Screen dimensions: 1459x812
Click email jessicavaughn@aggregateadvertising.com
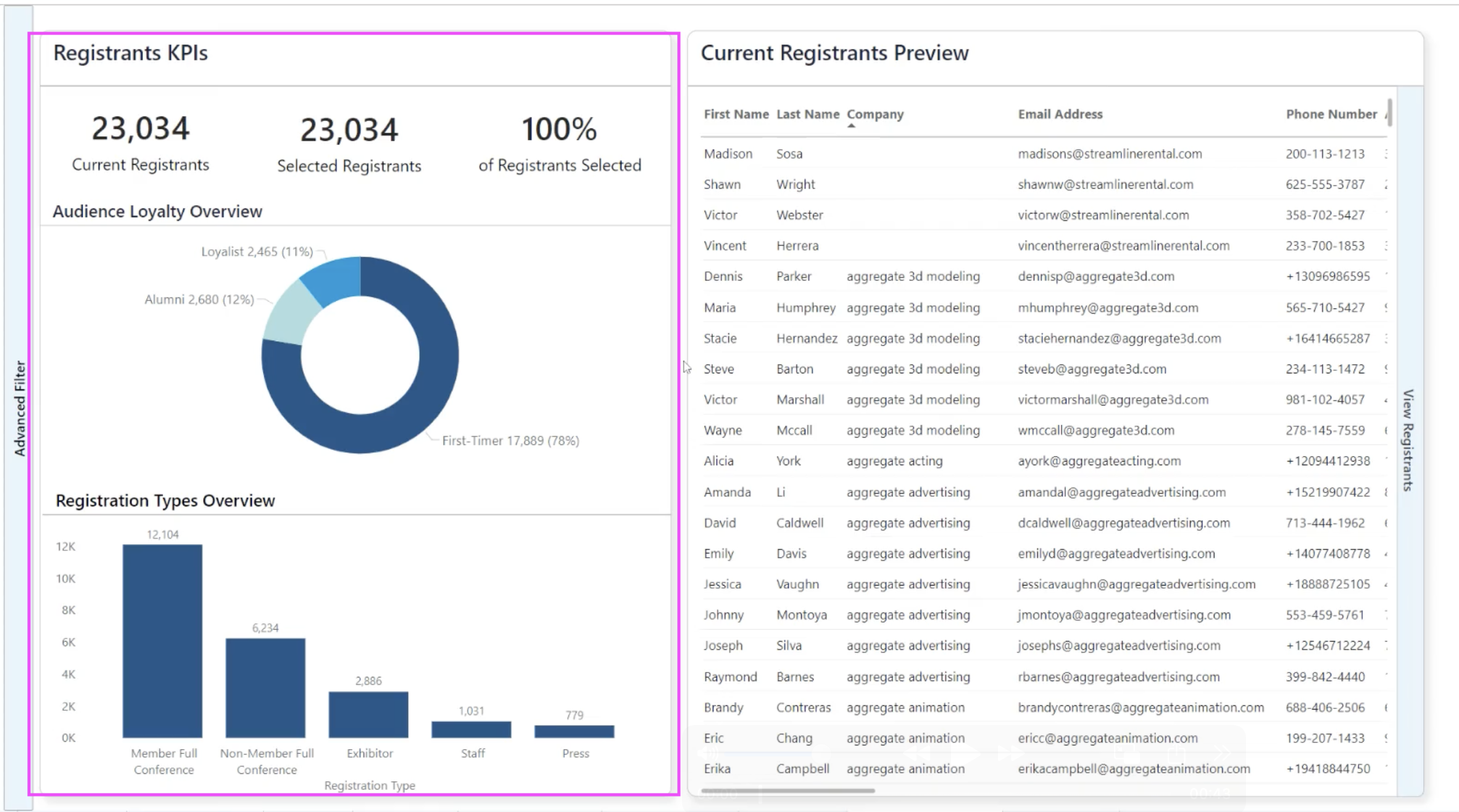point(1136,584)
